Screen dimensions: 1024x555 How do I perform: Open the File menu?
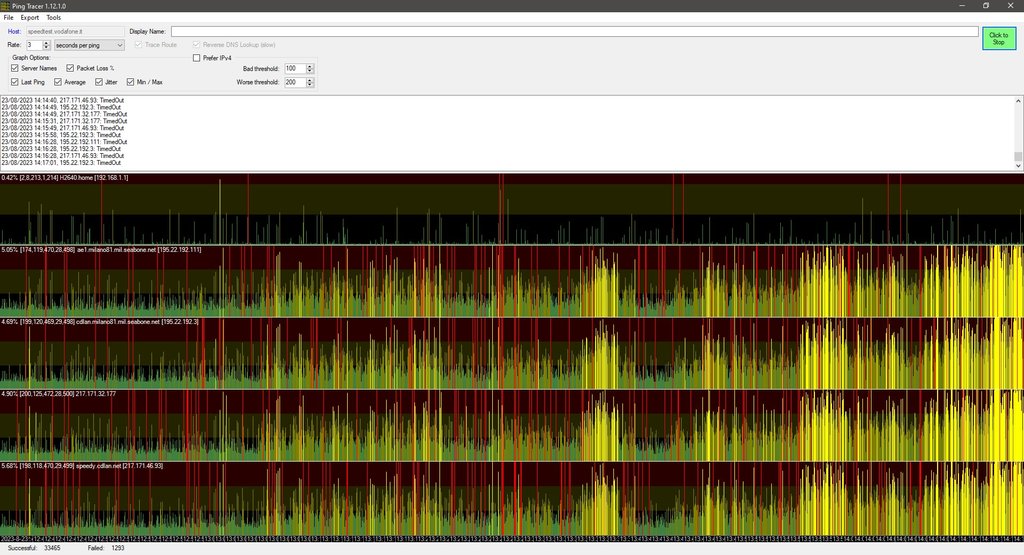click(x=8, y=18)
